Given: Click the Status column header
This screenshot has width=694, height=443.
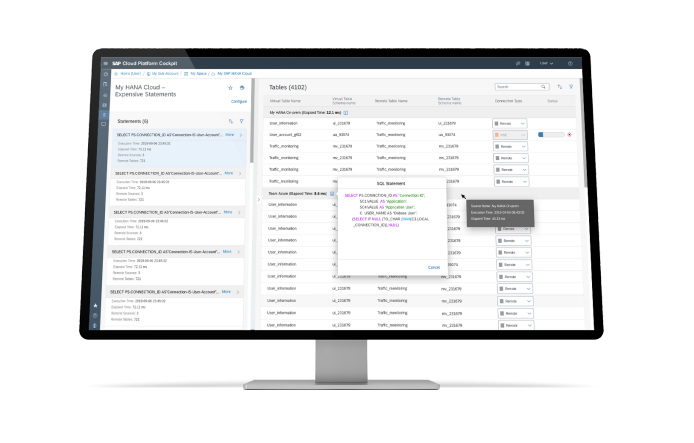Looking at the screenshot, I should point(552,101).
